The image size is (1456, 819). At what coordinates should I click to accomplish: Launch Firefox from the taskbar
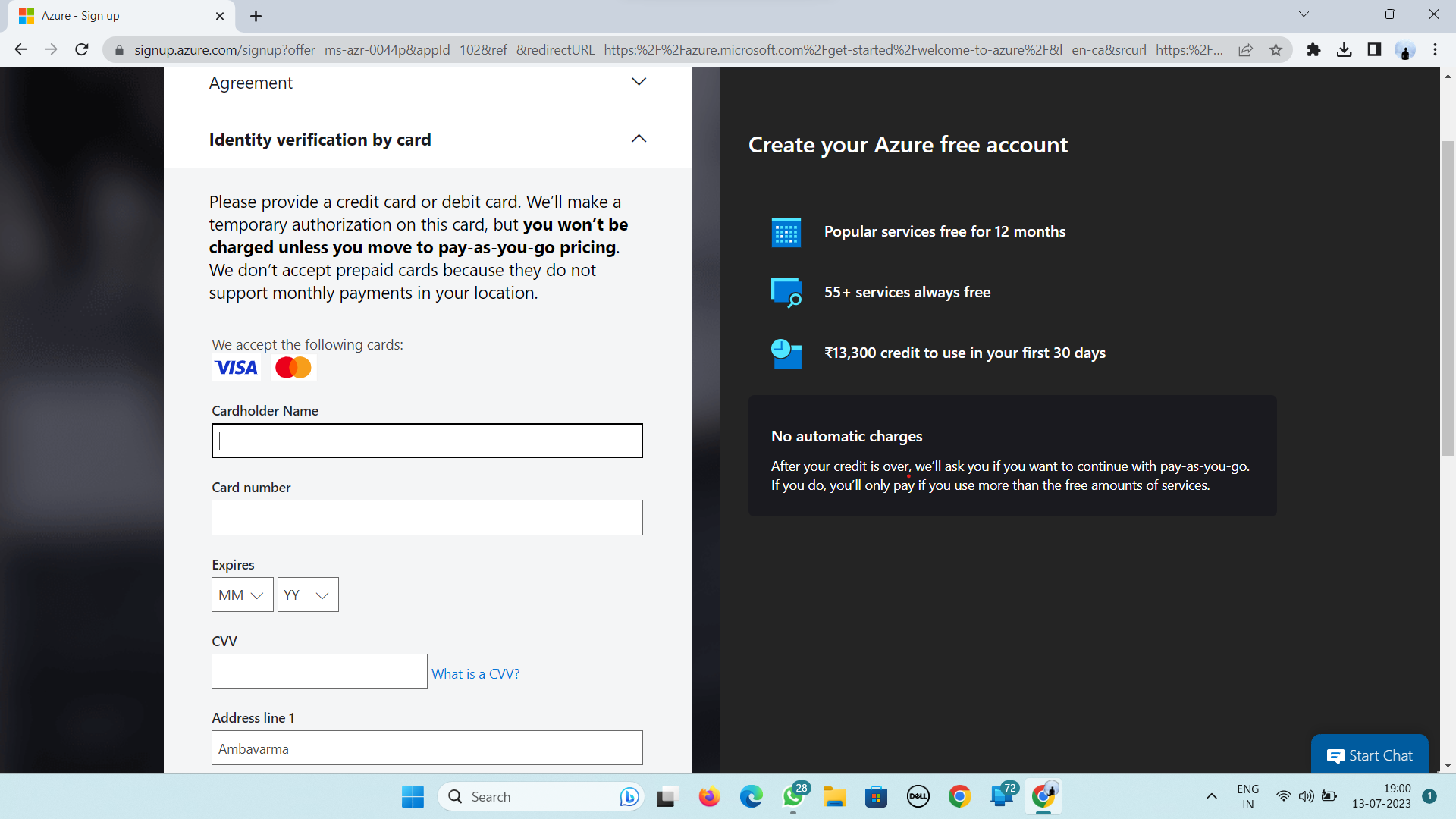(709, 796)
